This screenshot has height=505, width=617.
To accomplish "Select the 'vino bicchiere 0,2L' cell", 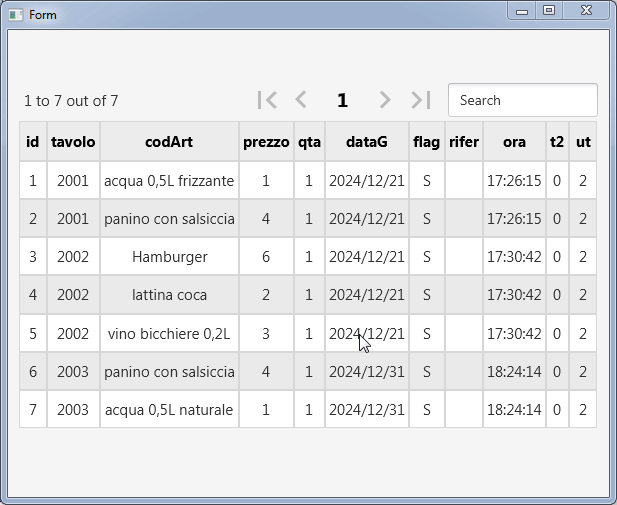I will 169,333.
